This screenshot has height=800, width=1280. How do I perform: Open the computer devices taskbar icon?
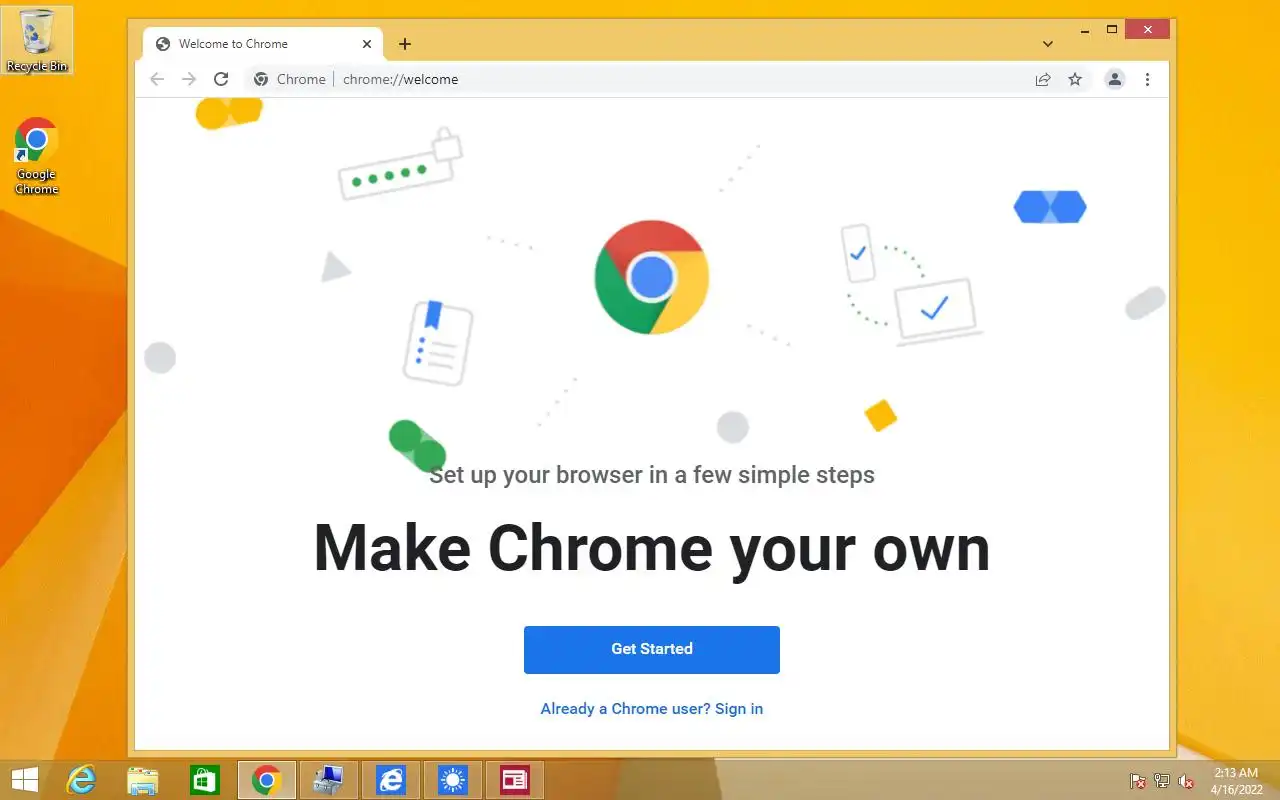tap(328, 780)
